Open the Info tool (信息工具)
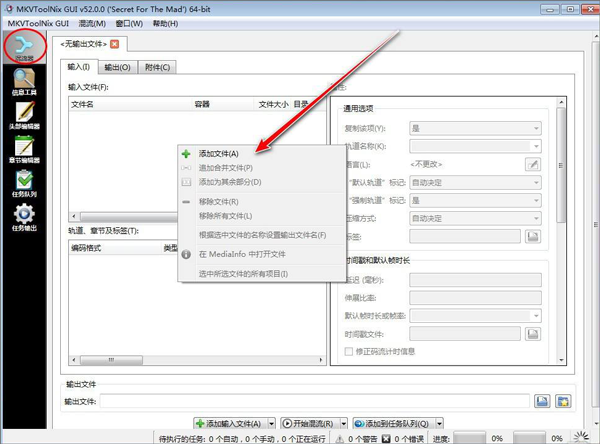The width and height of the screenshot is (600, 444). pyautogui.click(x=24, y=82)
